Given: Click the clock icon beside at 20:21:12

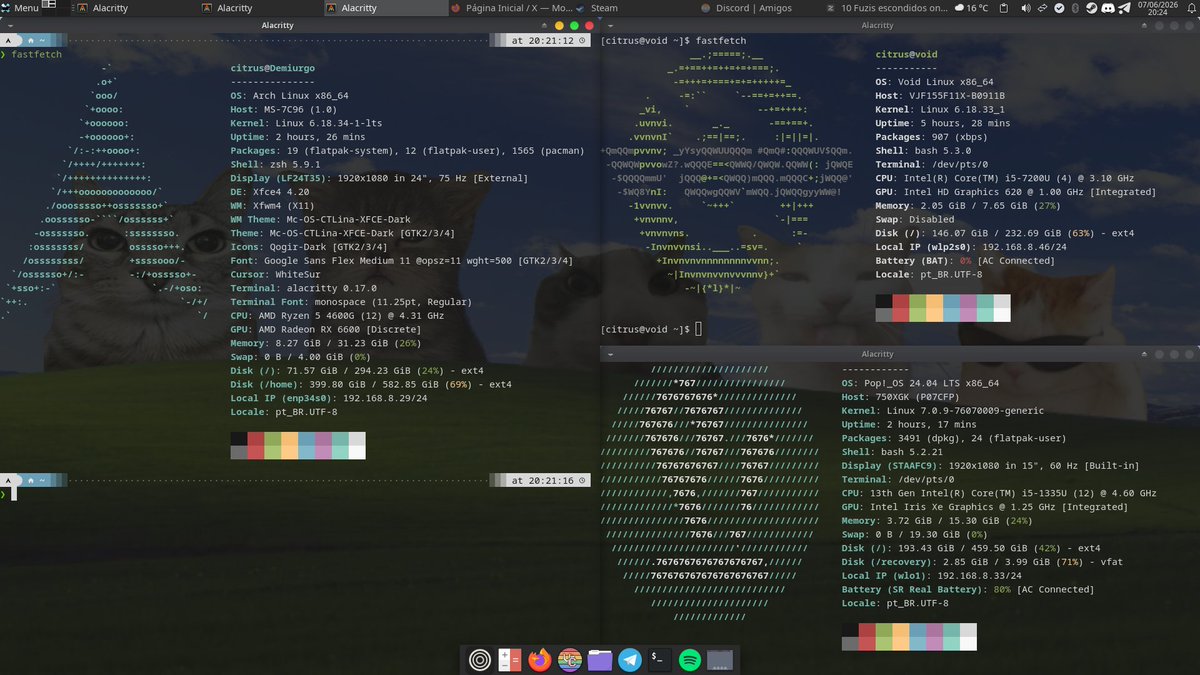Looking at the screenshot, I should pos(582,41).
